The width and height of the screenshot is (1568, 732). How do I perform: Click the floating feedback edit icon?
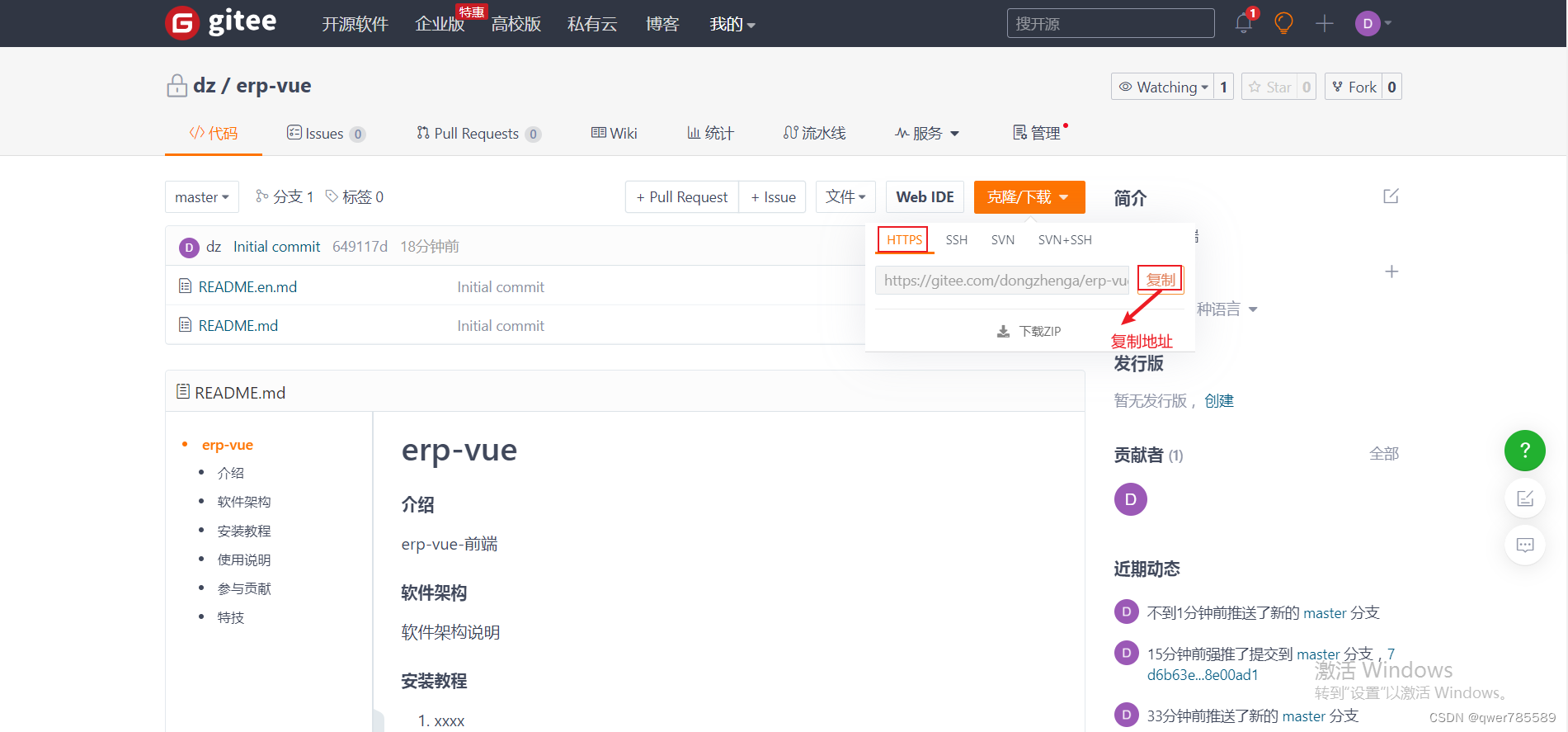coord(1525,498)
